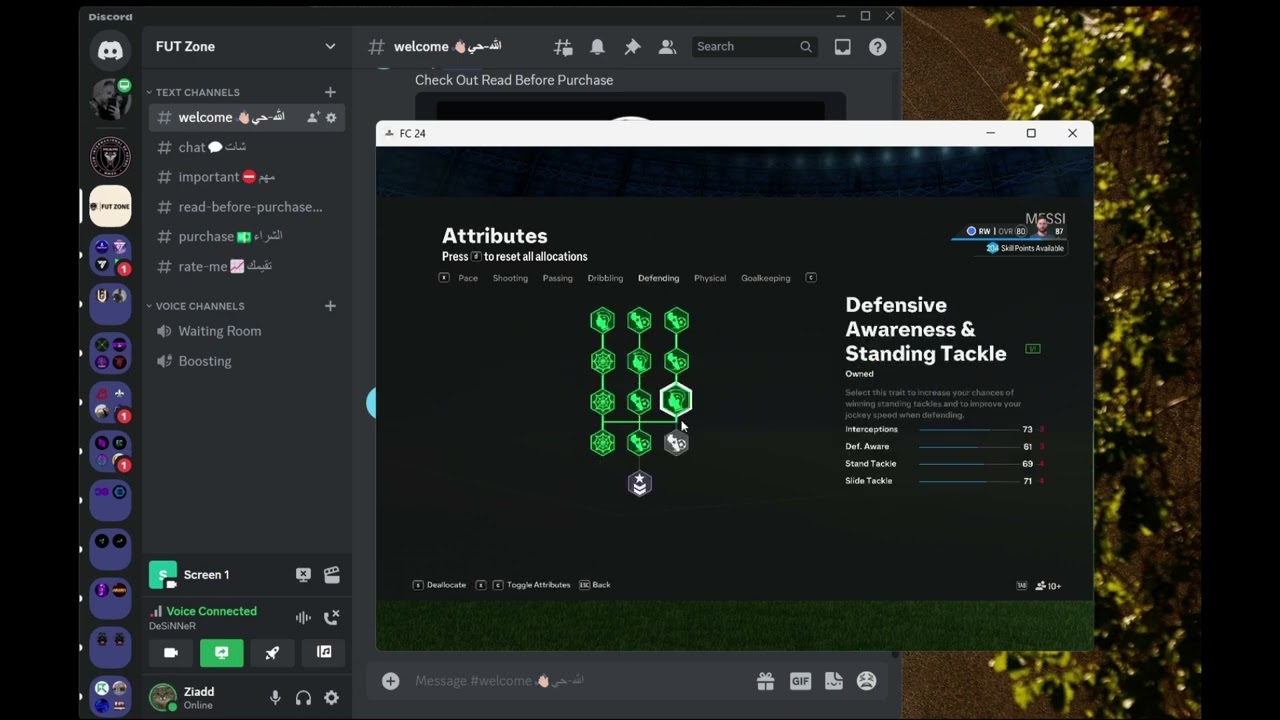Viewport: 1280px width, 720px height.
Task: Disconnect from voice with phone icon
Action: [332, 617]
